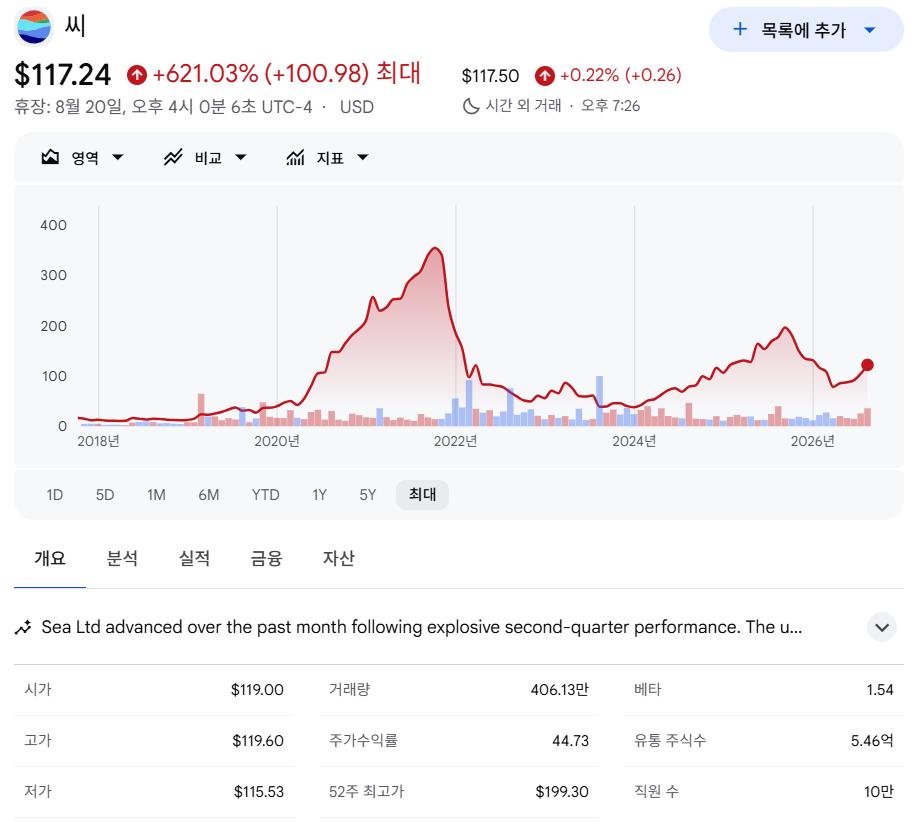Viewport: 920px width, 822px height.
Task: Expand the 지표 indicators dropdown arrow
Action: pyautogui.click(x=363, y=157)
